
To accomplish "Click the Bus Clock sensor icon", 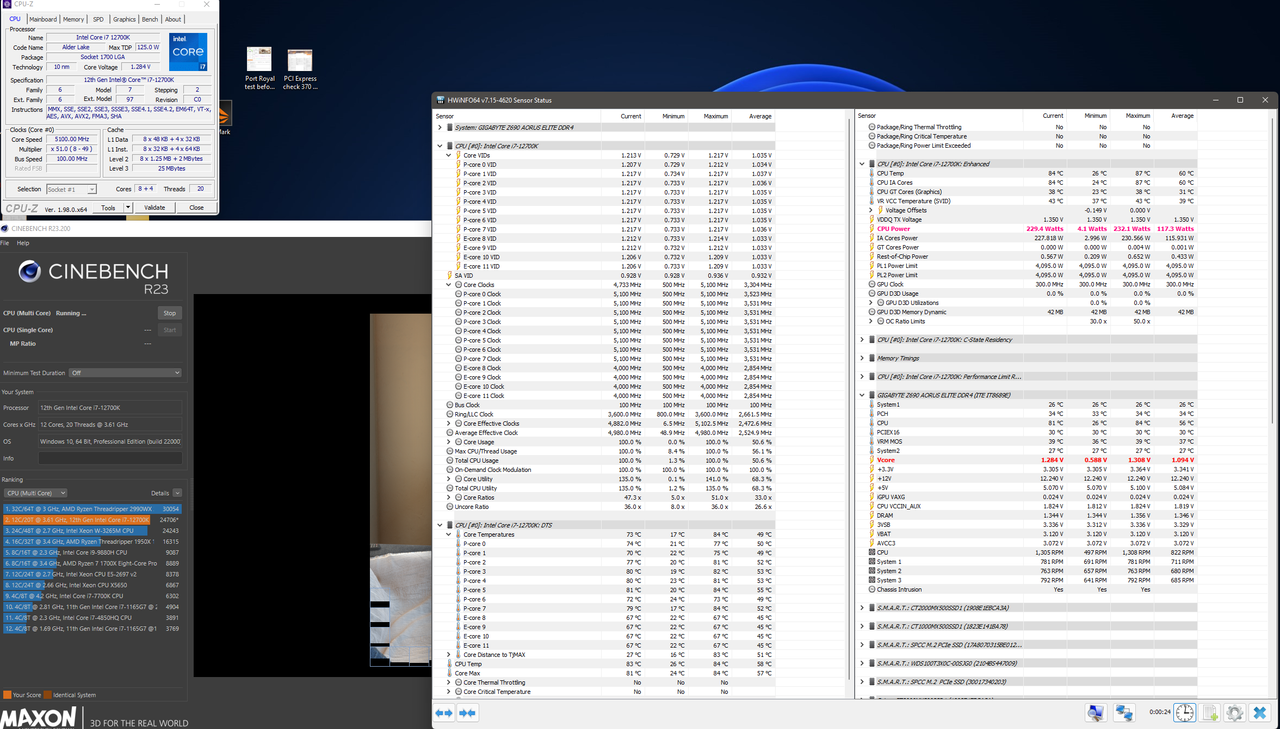I will [x=449, y=405].
